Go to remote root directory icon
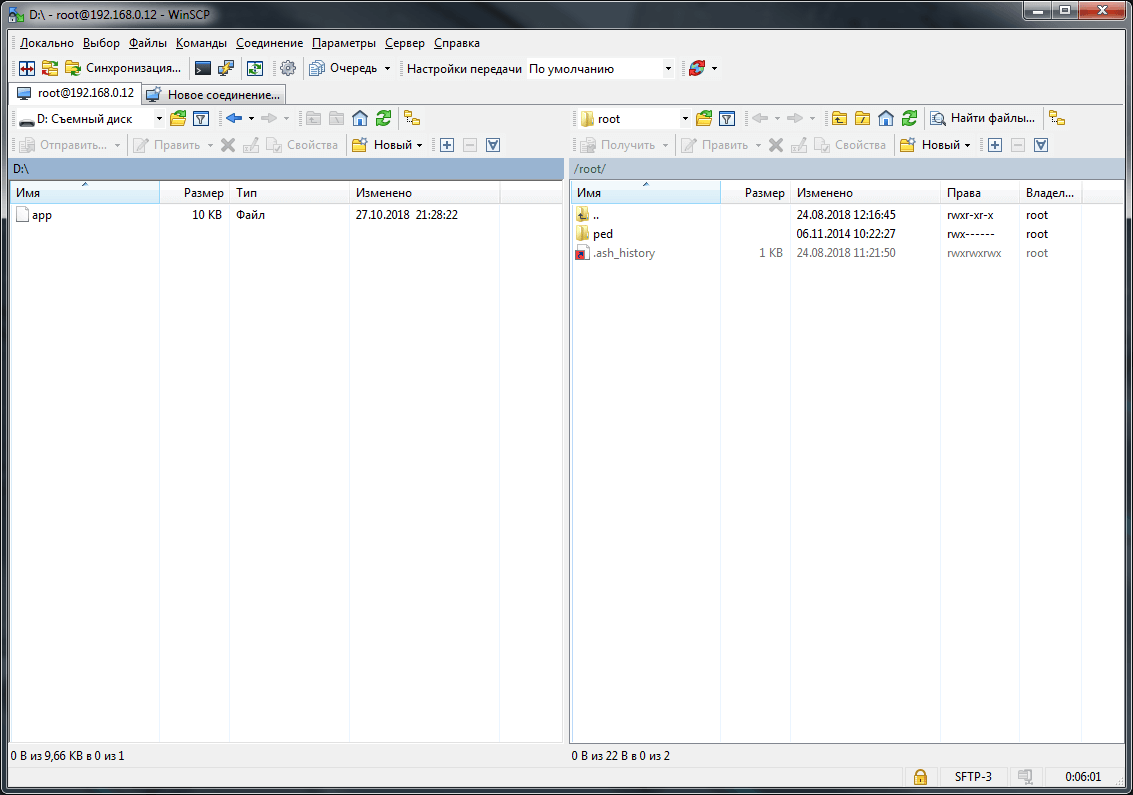Viewport: 1133px width, 795px height. (862, 119)
